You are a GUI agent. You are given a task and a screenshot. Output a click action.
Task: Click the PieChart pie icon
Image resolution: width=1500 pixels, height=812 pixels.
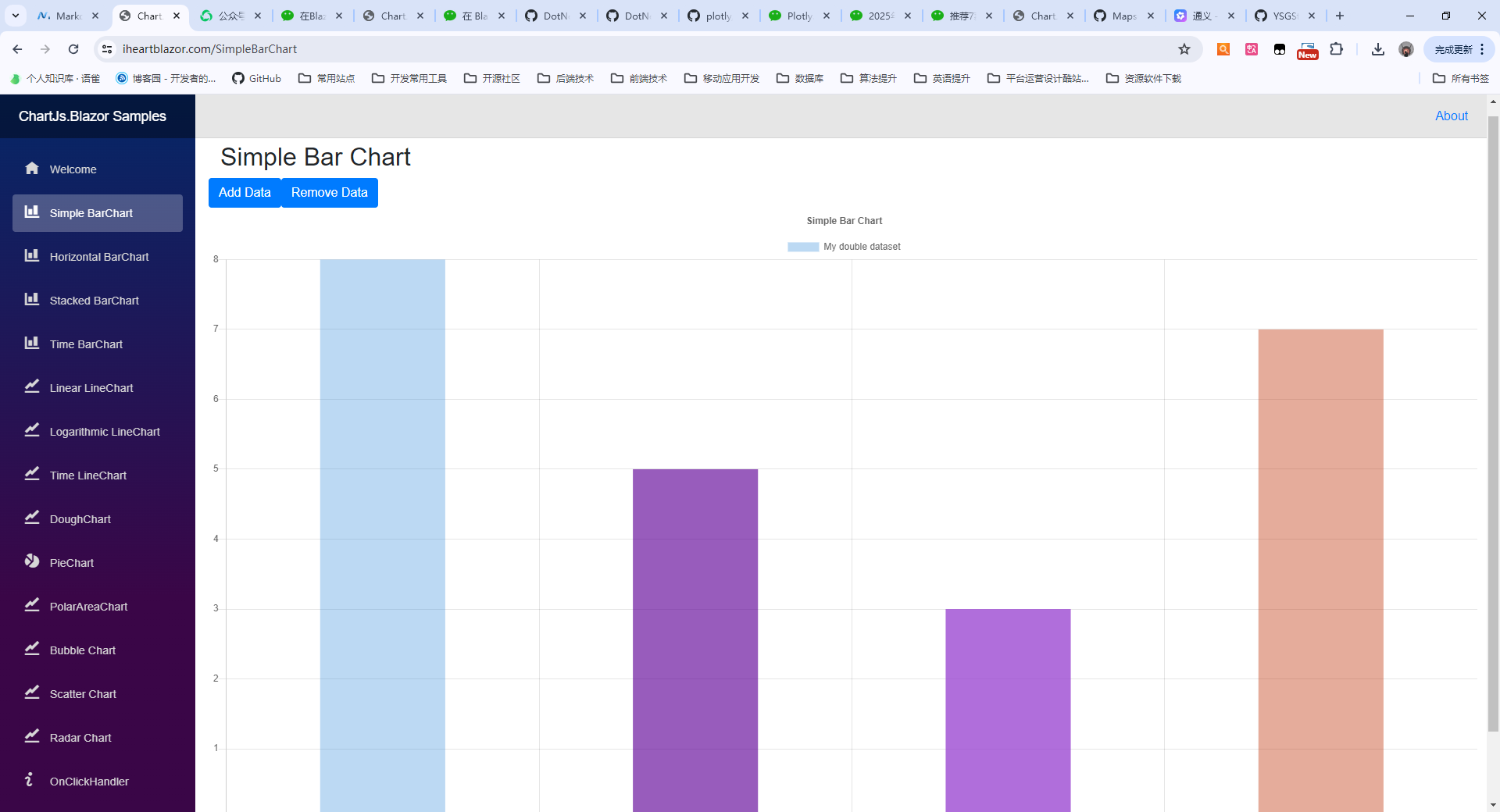tap(32, 561)
